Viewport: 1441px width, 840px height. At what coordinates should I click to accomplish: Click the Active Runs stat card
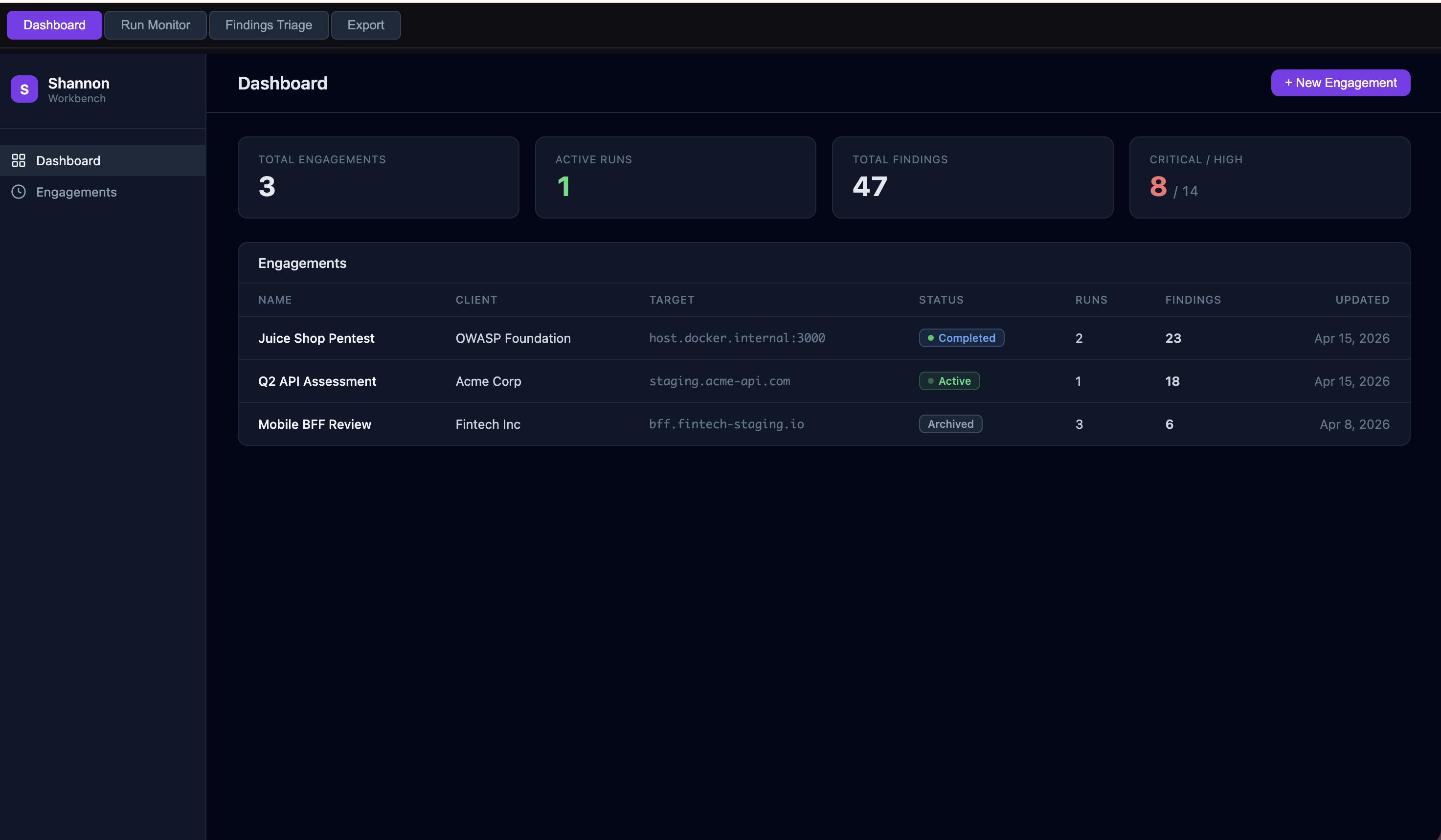click(x=675, y=177)
